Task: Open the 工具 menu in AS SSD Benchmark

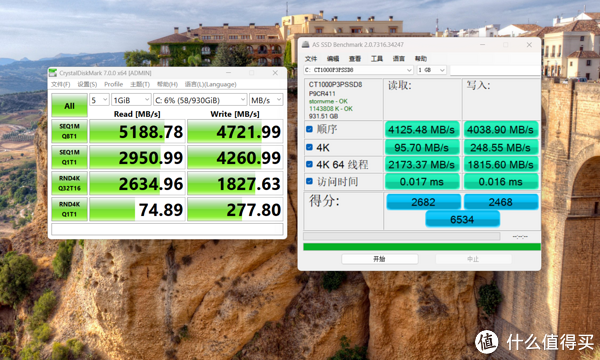Action: point(377,59)
